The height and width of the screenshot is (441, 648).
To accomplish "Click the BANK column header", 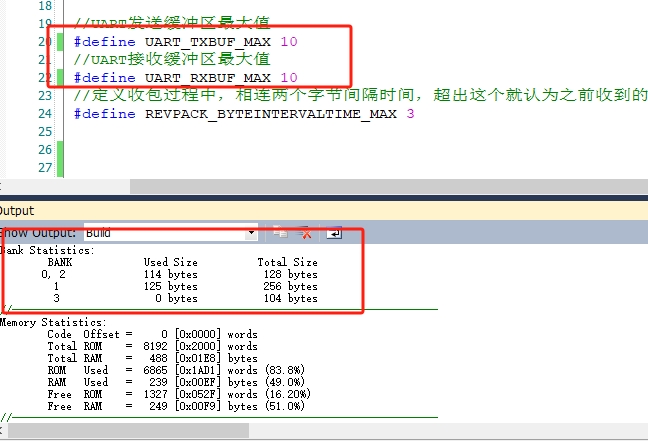I will 60,262.
